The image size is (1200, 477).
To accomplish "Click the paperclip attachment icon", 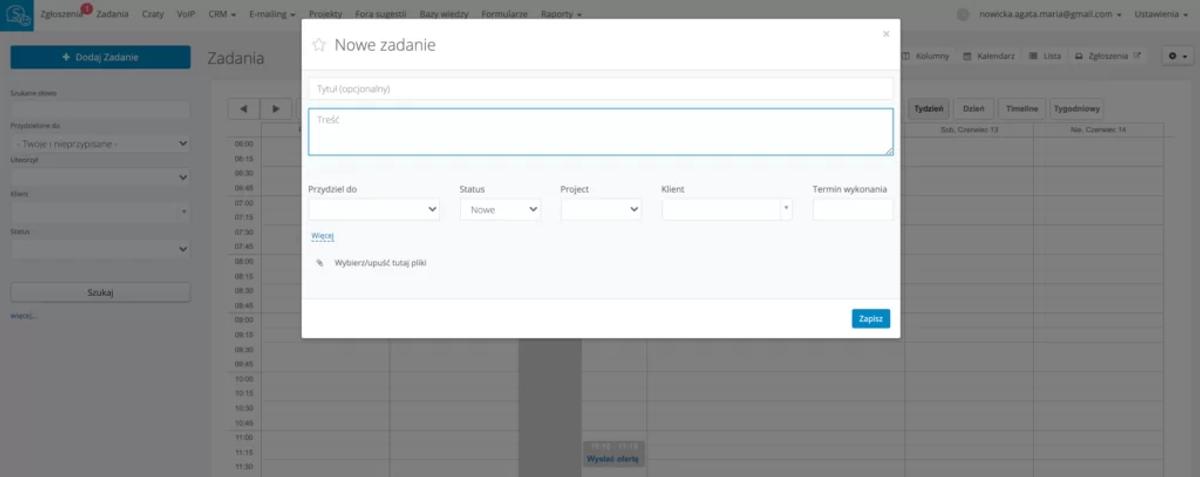I will (x=320, y=263).
